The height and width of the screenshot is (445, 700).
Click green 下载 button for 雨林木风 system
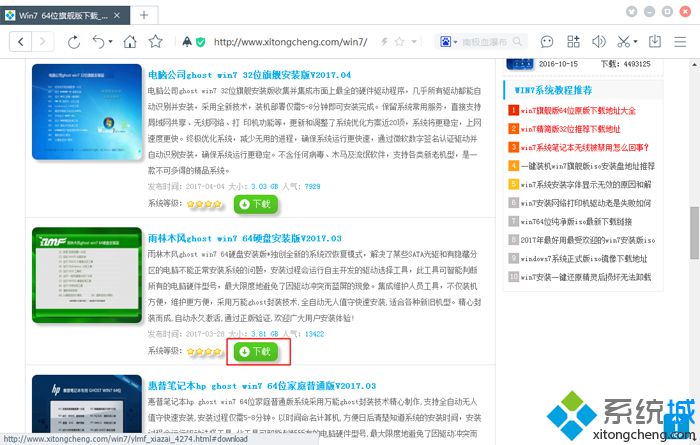tap(255, 352)
